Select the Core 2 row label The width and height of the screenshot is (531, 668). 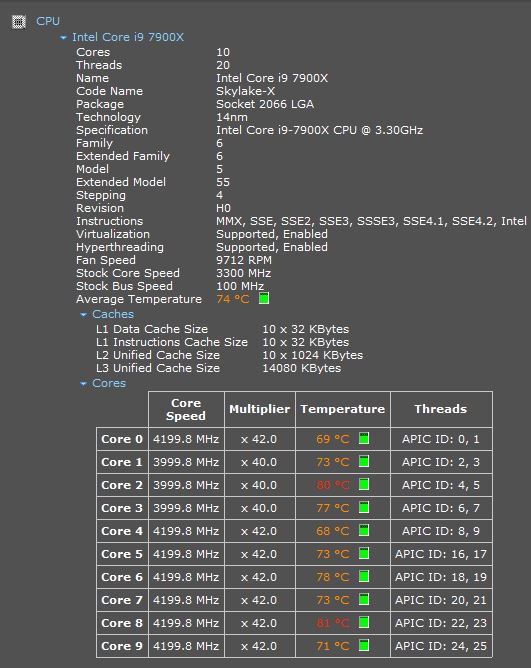click(x=122, y=485)
